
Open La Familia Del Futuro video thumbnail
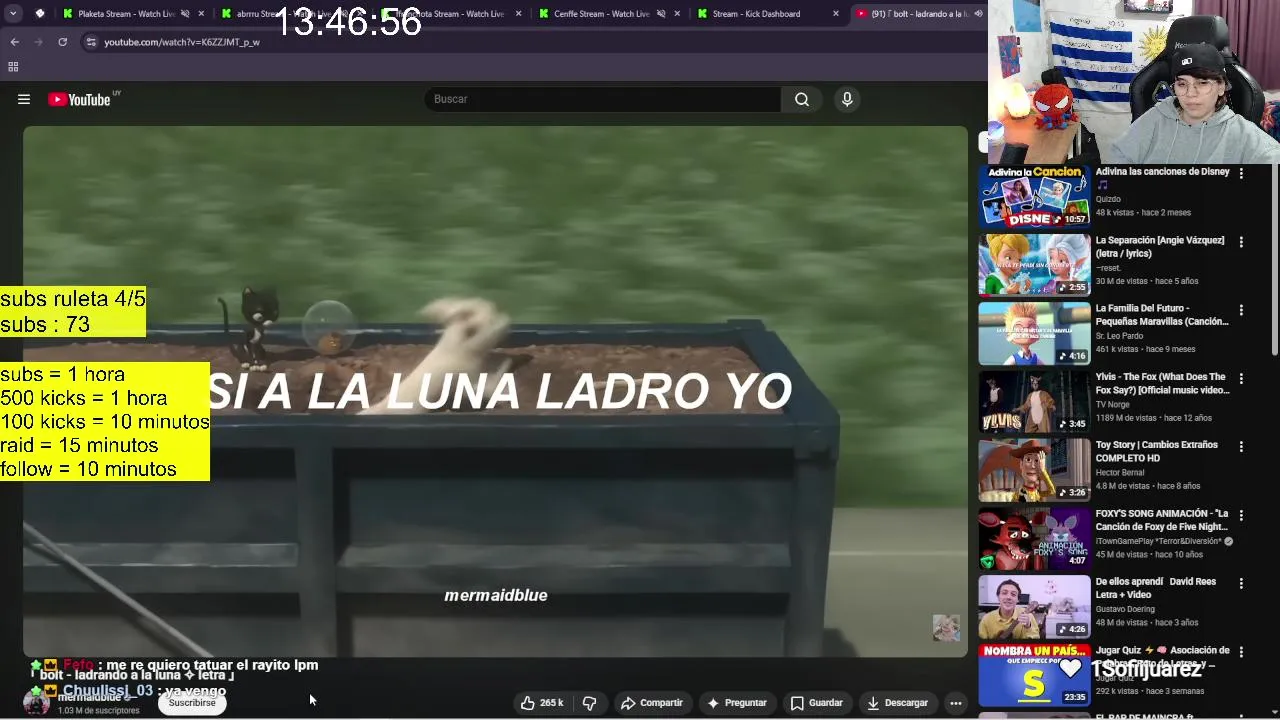click(x=1034, y=334)
